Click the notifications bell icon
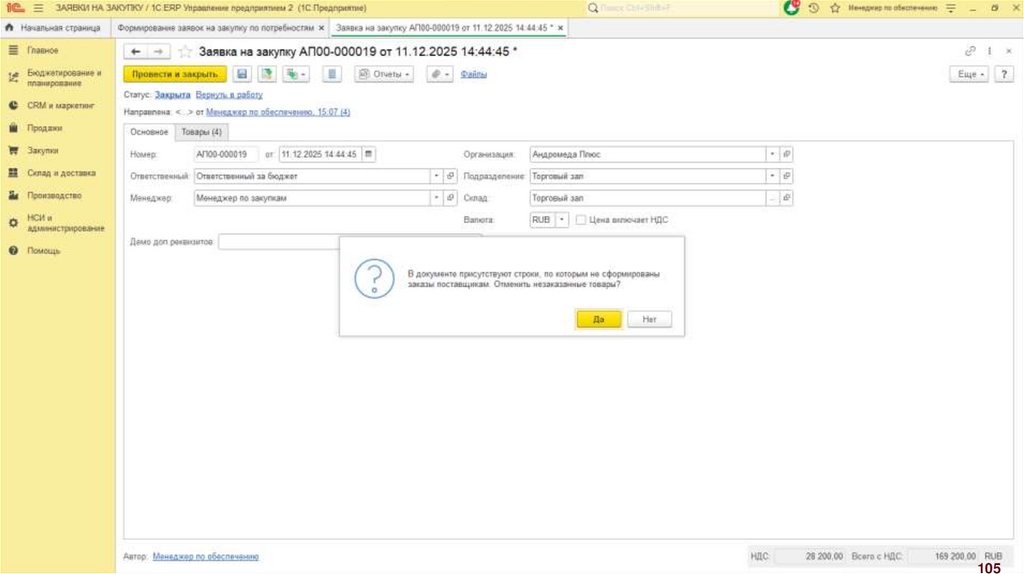 [x=792, y=8]
